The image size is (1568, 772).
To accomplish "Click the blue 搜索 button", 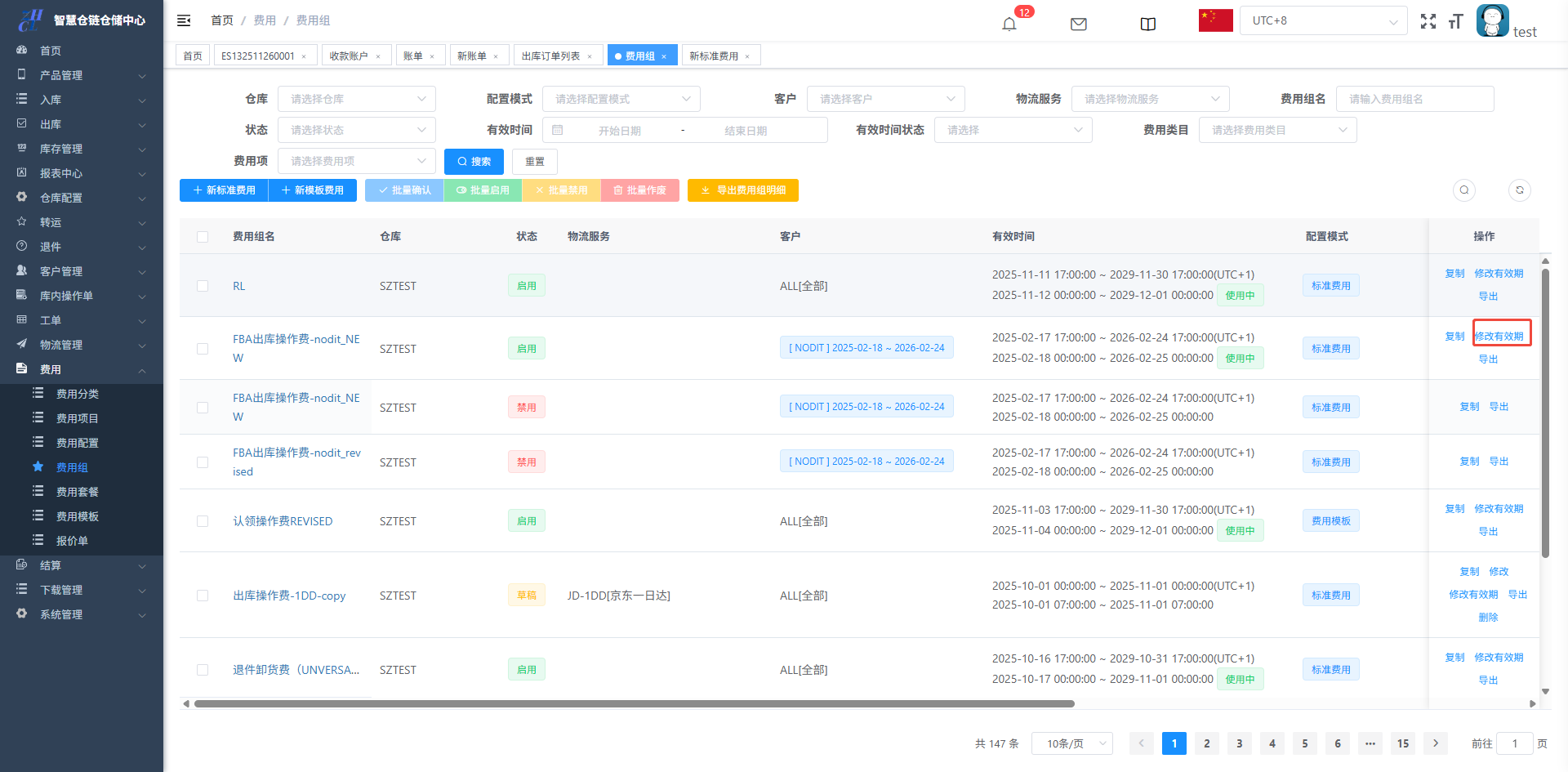I will 474,162.
